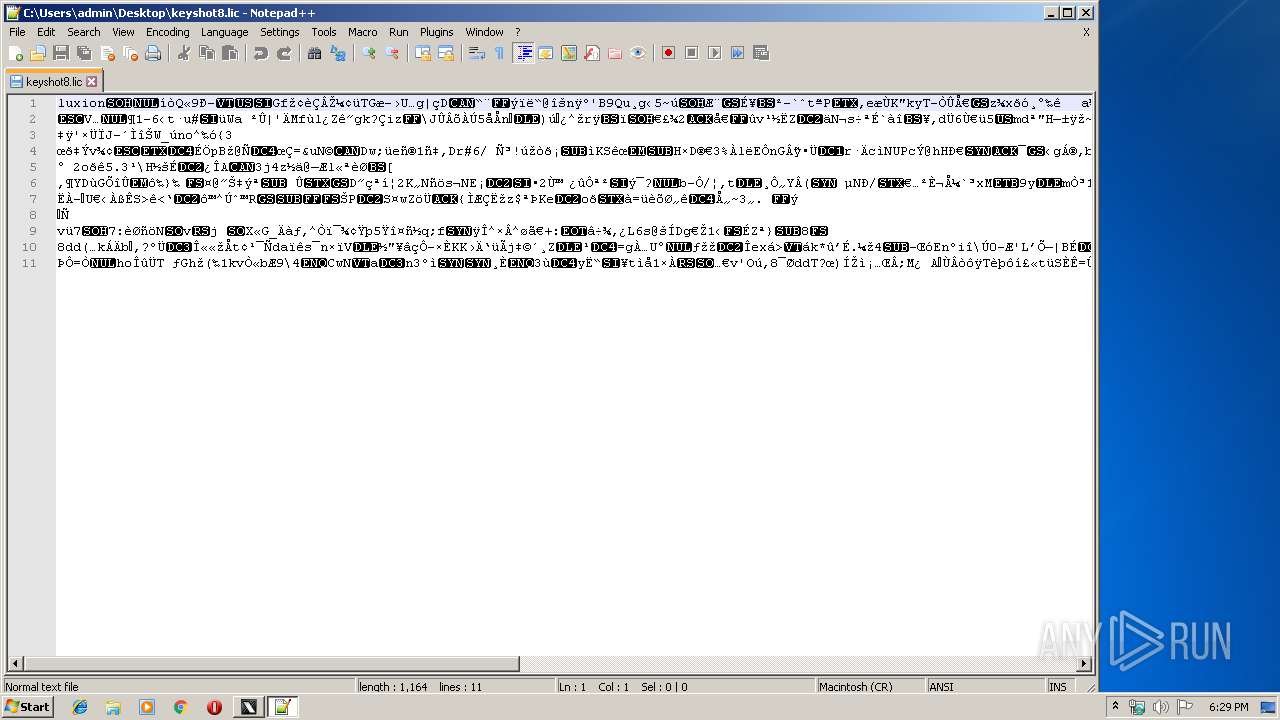Play back the recorded macro
The image size is (1280, 720).
(715, 53)
